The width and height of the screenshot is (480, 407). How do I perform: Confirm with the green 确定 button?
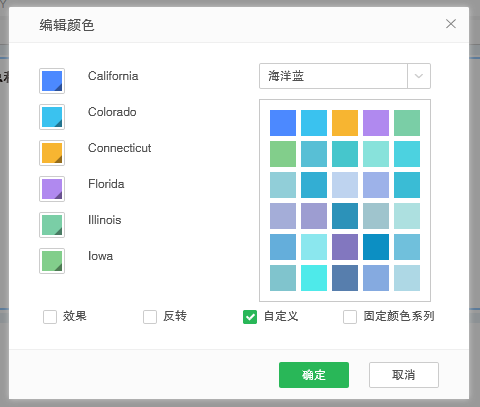[x=314, y=375]
